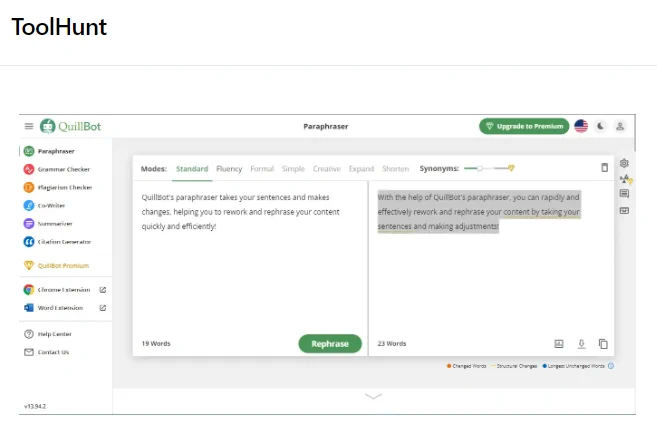Download the paraphrased output
657x428 pixels.
pos(582,344)
